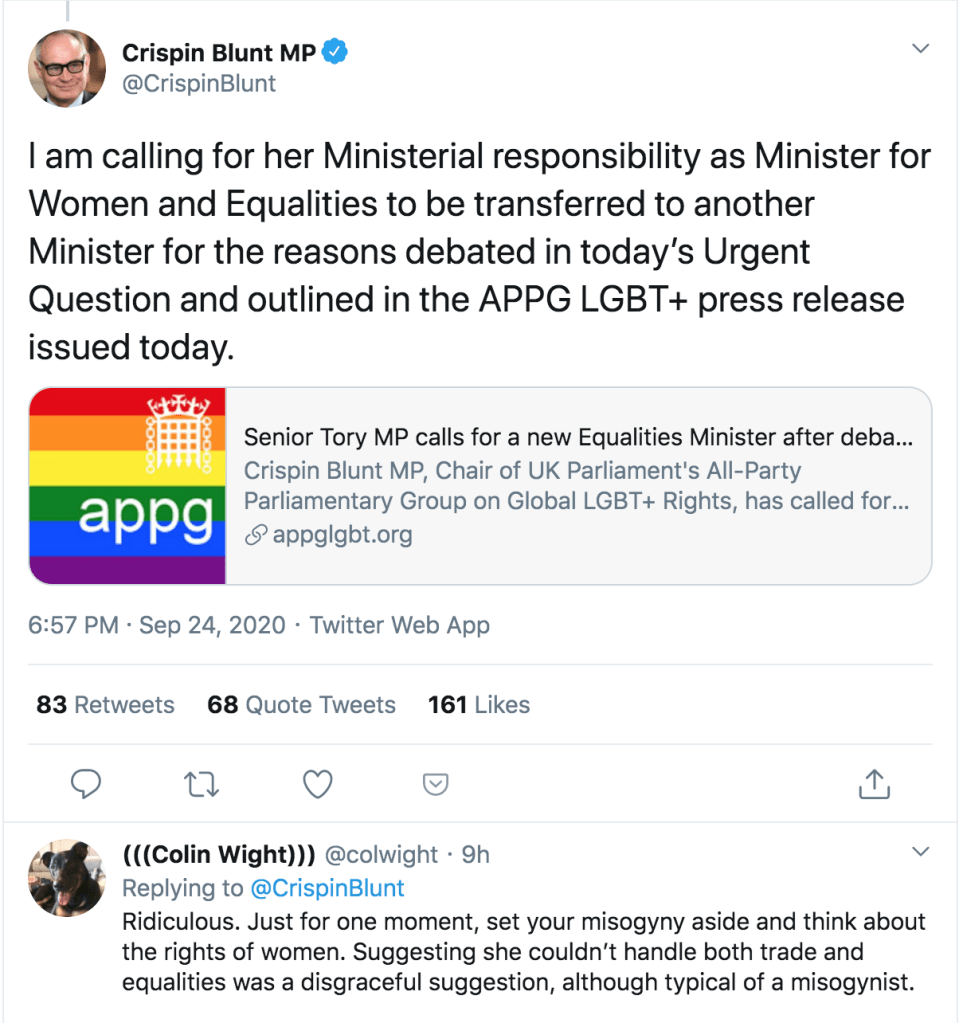Like the tweet with heart icon
This screenshot has height=1023, width=959.
pos(318,785)
